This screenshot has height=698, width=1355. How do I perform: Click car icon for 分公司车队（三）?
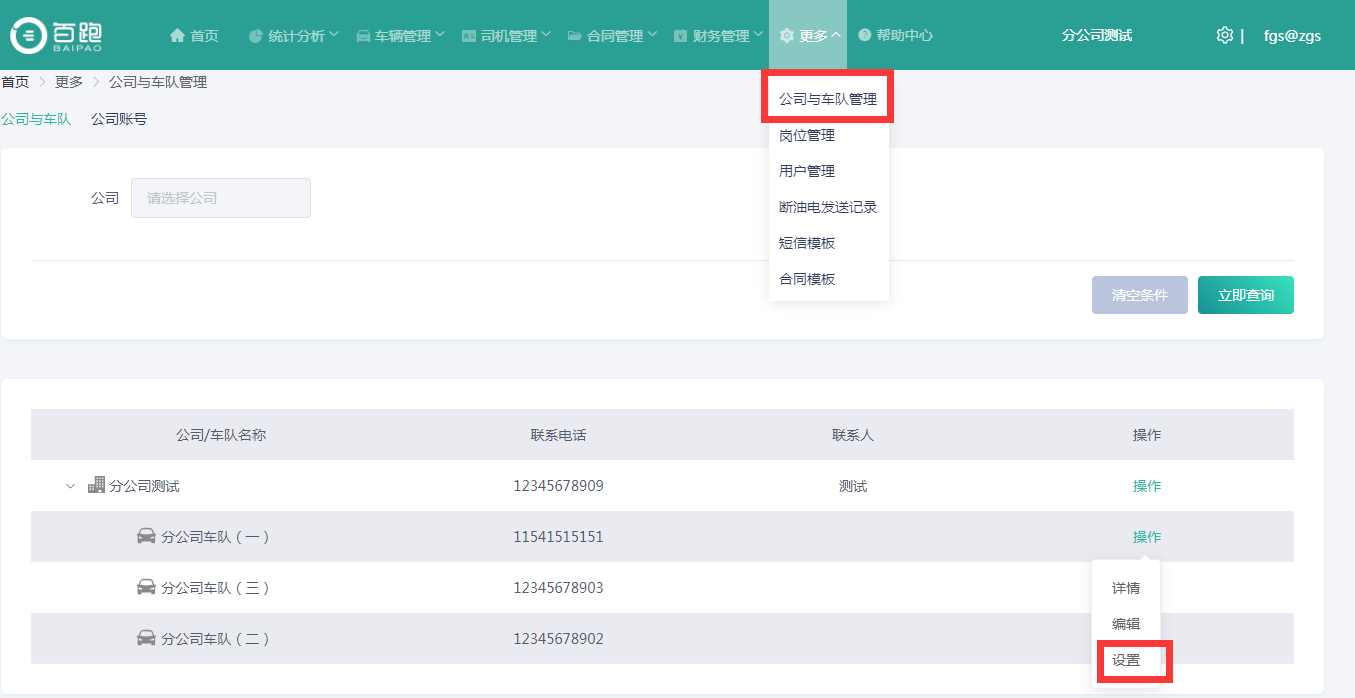[146, 587]
